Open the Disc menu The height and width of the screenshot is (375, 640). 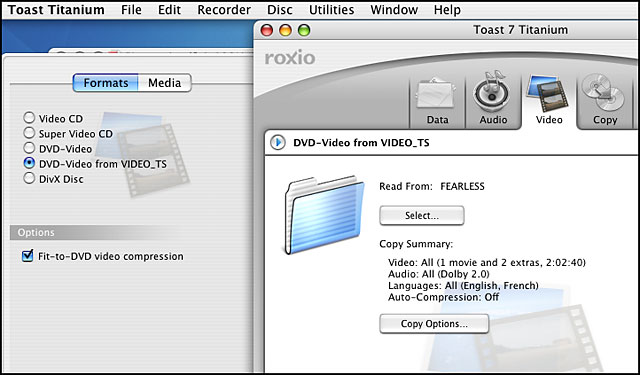coord(280,10)
